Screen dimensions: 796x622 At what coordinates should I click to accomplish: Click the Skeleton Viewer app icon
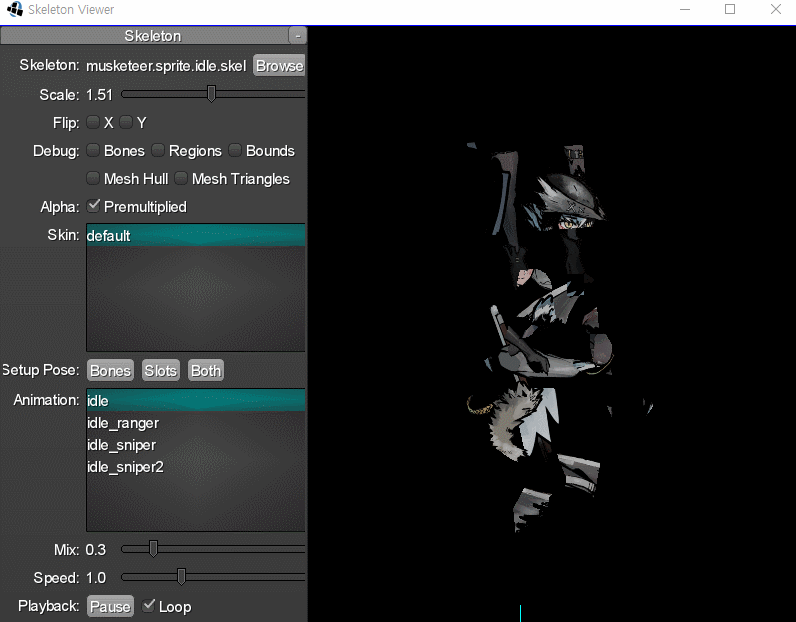[x=15, y=9]
